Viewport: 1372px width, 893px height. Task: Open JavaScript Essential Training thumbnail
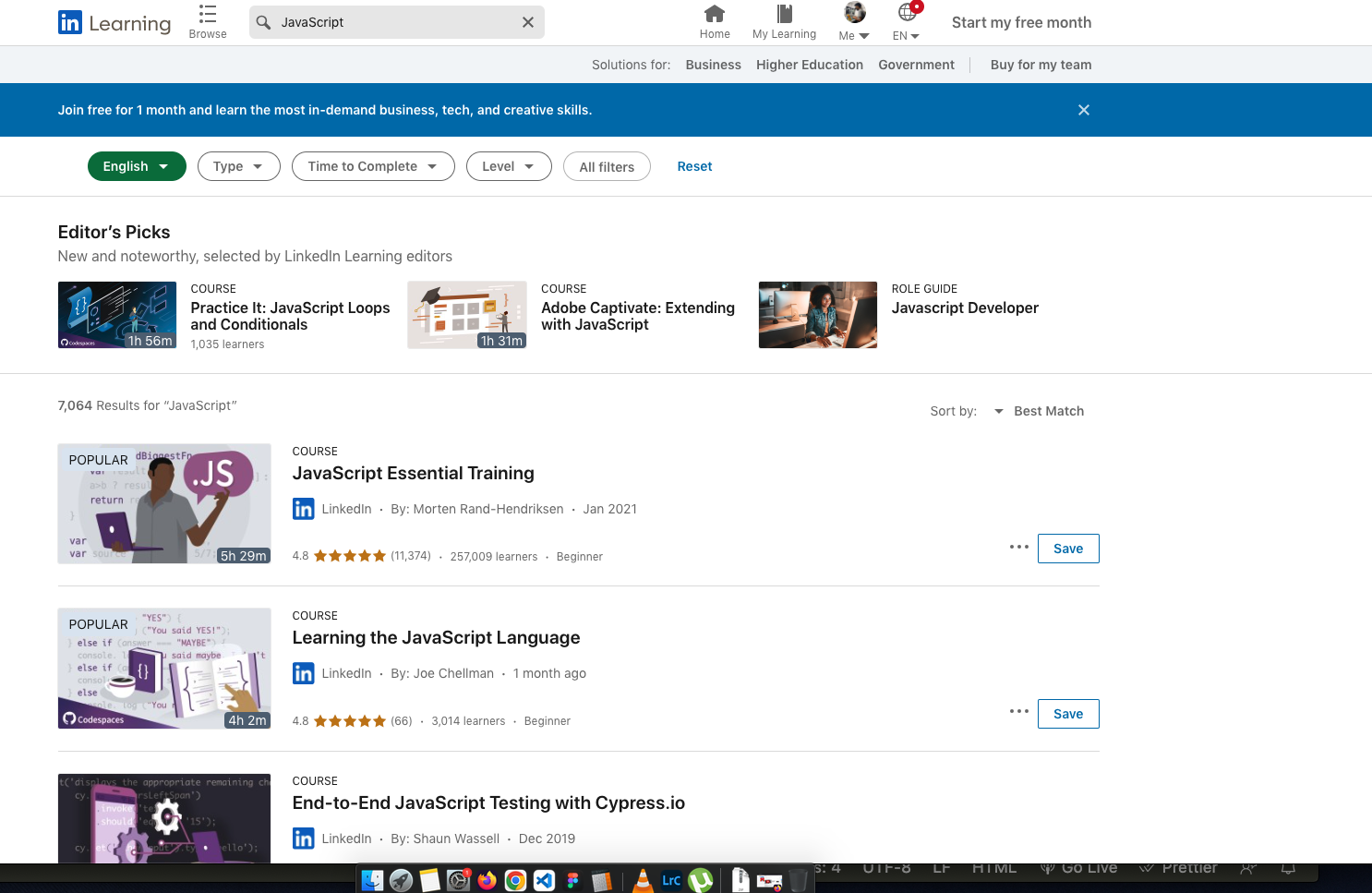click(x=164, y=503)
